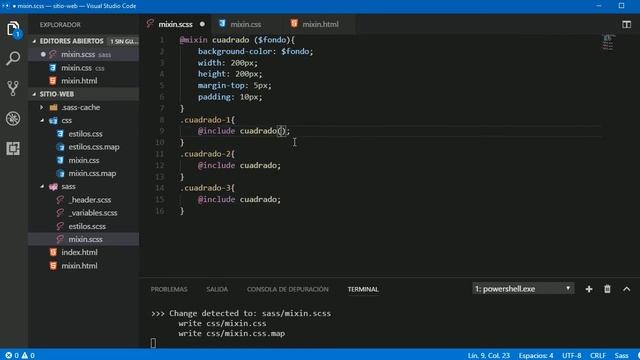Click the warnings count icon in status bar
640x360 pixels.
(x=28, y=356)
